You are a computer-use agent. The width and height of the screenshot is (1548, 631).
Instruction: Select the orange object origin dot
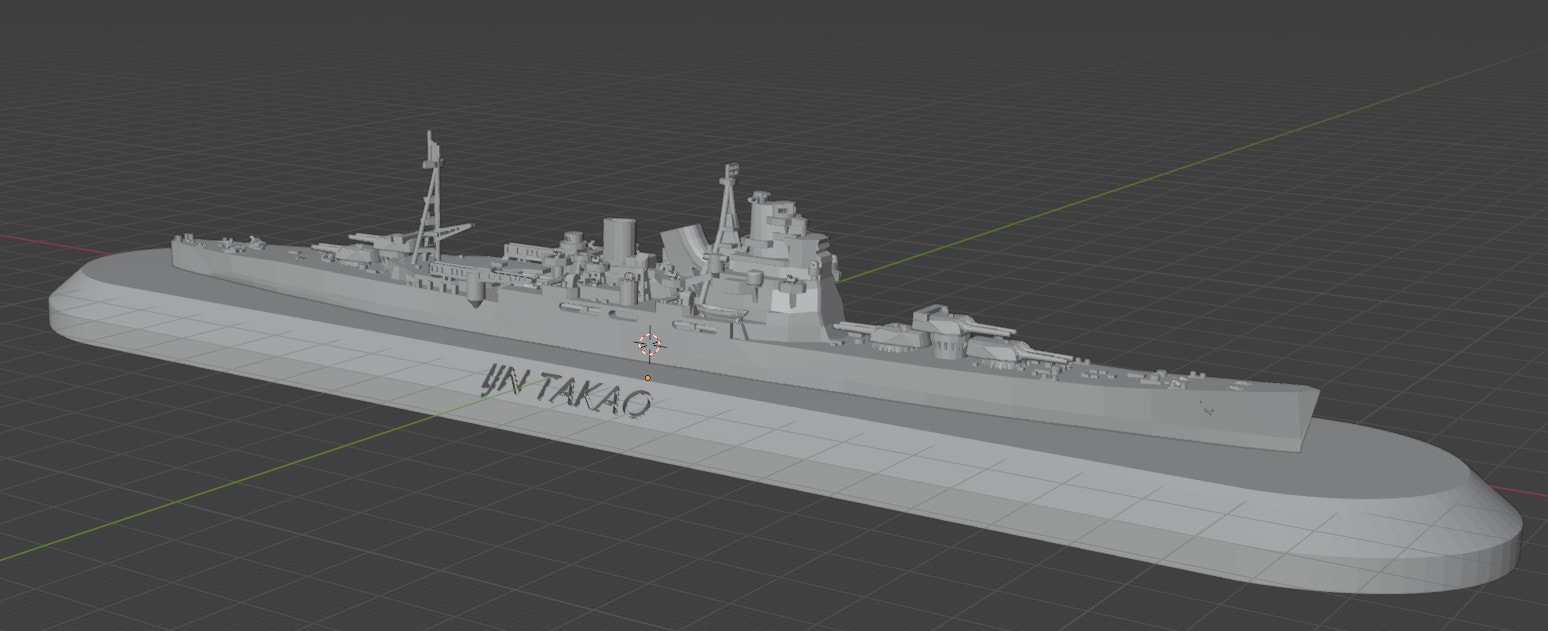tap(648, 378)
